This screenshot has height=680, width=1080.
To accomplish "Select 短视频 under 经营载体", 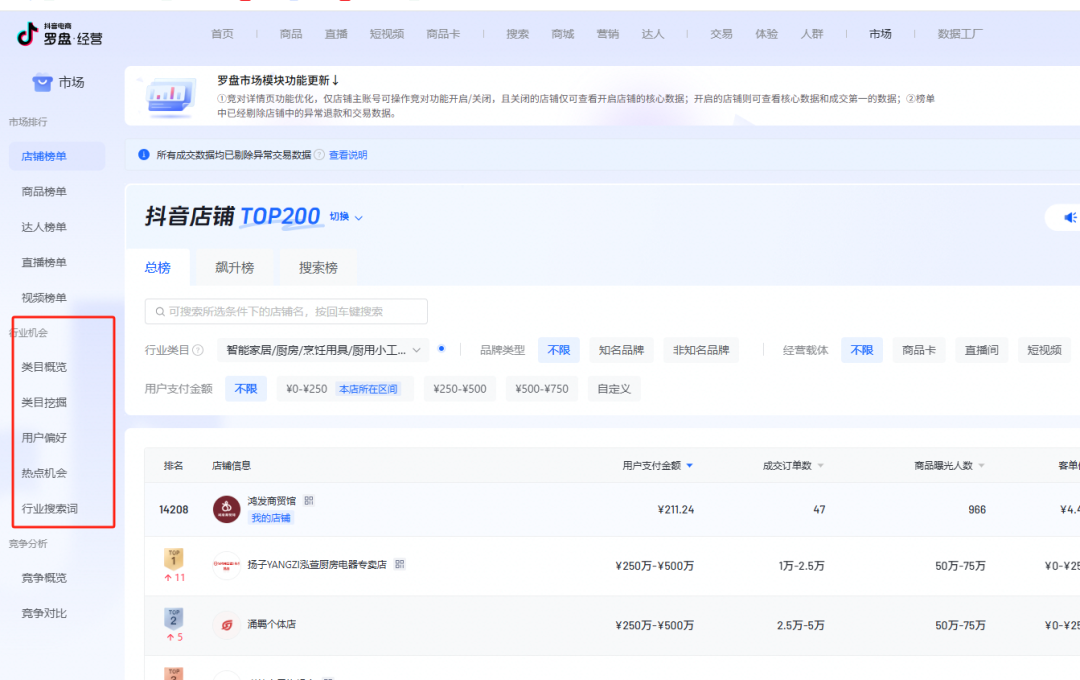I will pyautogui.click(x=1044, y=350).
